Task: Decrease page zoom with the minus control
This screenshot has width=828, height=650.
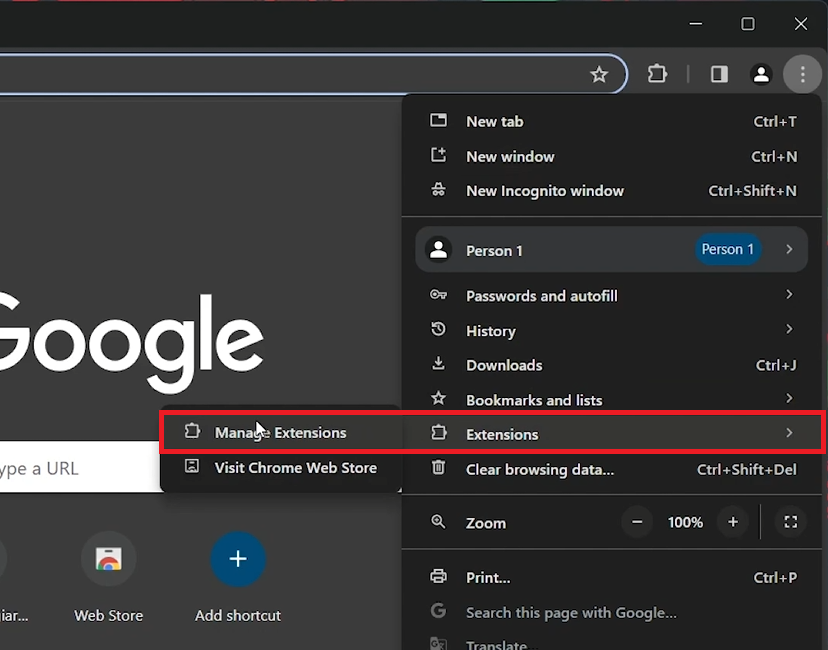Action: (637, 522)
